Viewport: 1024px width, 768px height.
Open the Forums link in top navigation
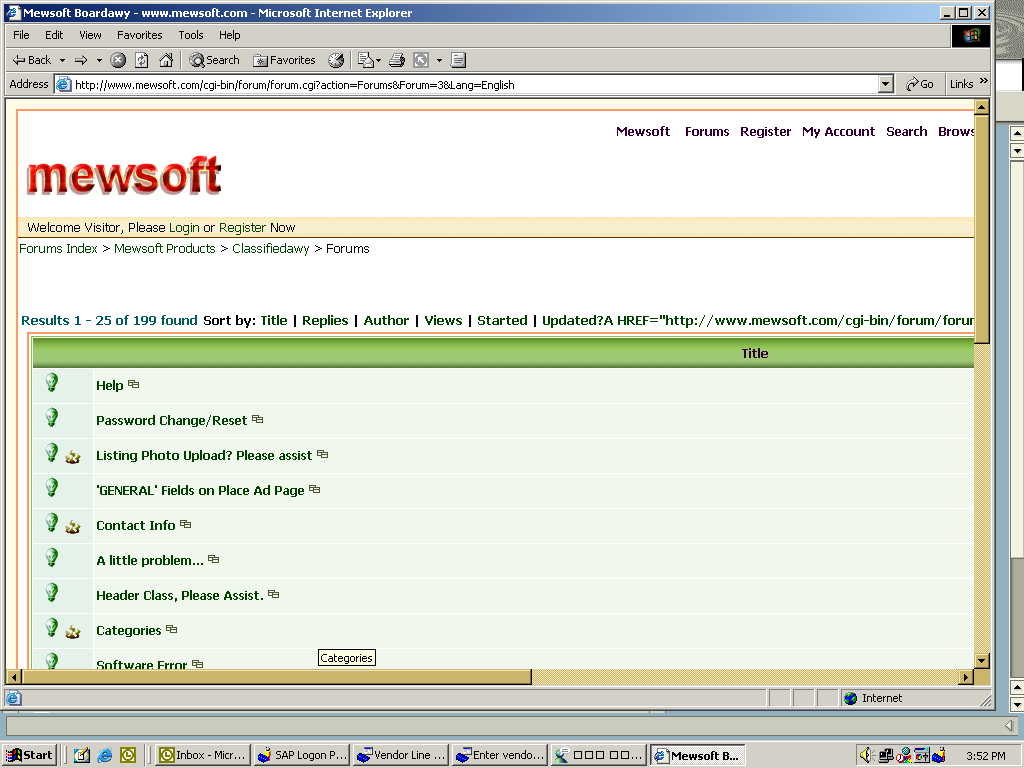[707, 131]
